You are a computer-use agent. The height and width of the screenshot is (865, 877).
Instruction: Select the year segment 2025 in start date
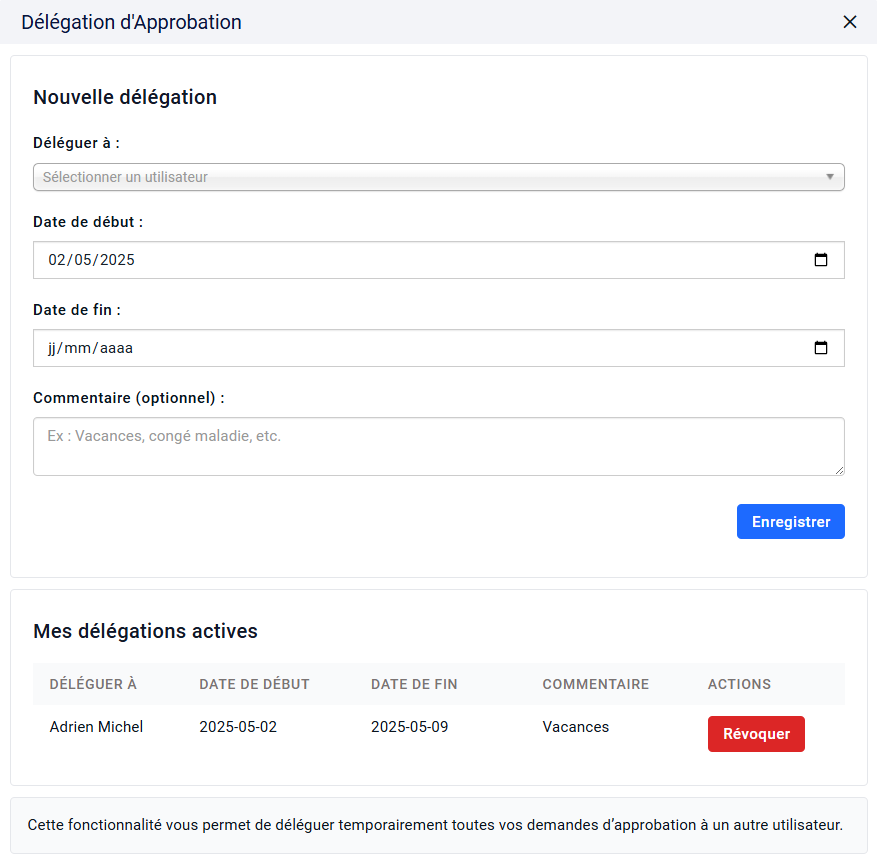(x=117, y=260)
